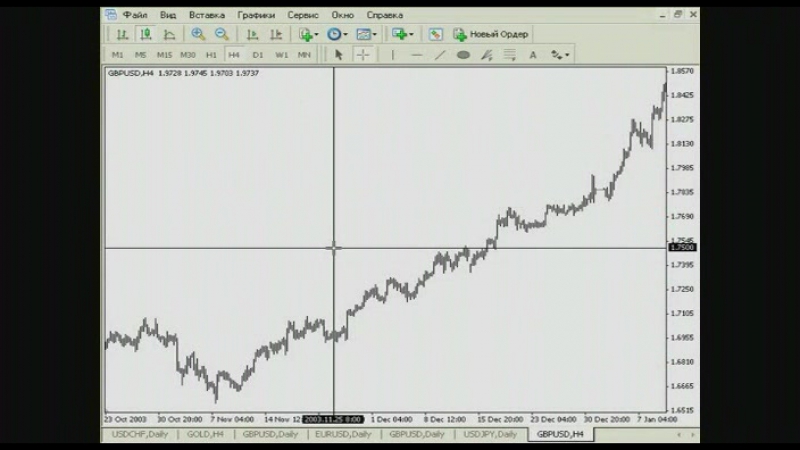
Task: Click the 1.7500 price label on axis
Action: pyautogui.click(x=683, y=247)
